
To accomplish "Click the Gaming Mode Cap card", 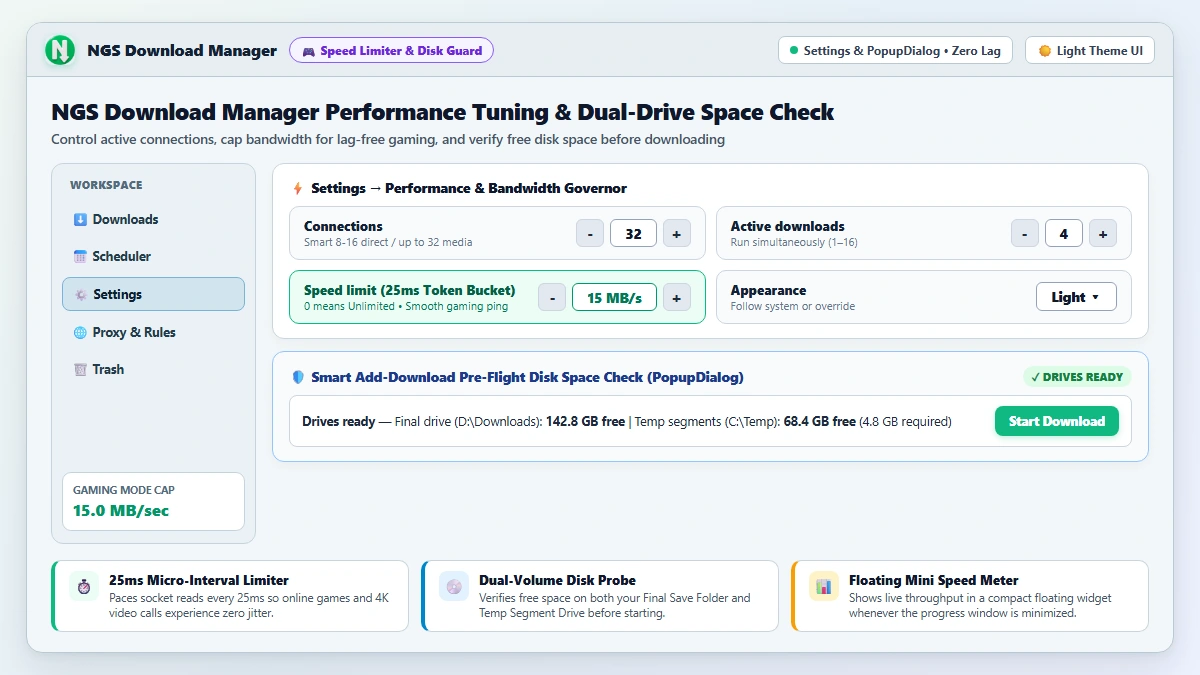I will click(153, 501).
